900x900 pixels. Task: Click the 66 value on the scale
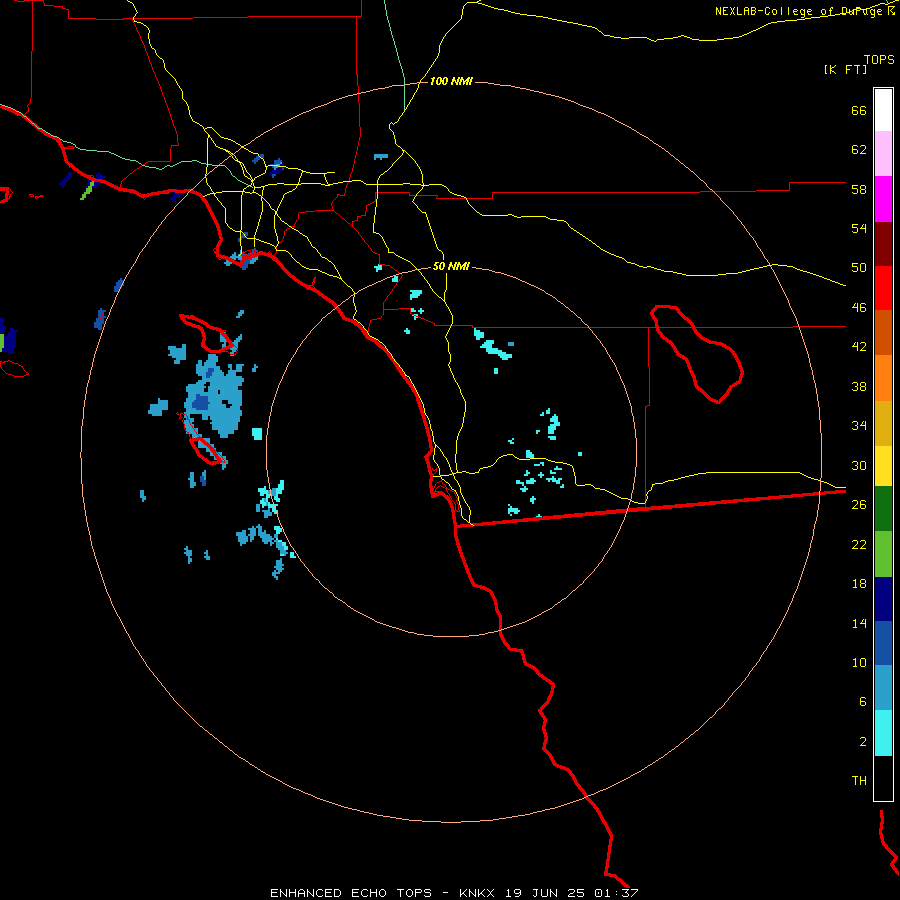point(859,110)
